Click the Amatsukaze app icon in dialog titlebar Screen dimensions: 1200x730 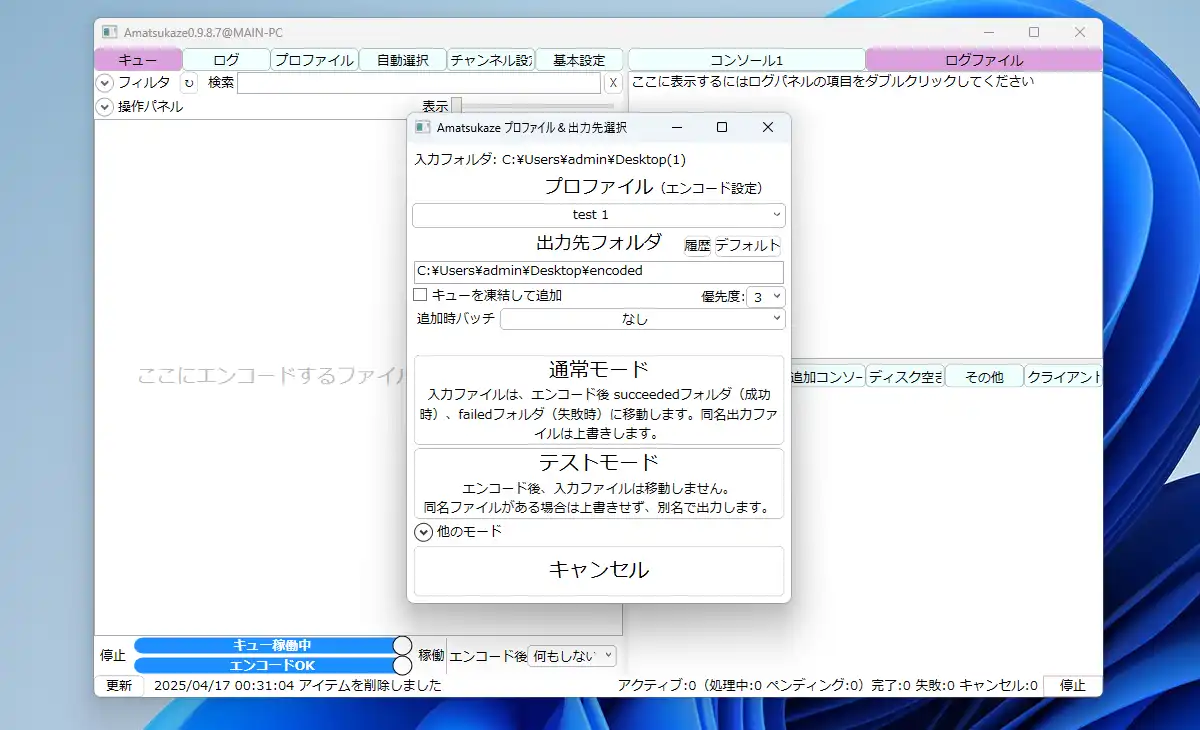coord(422,127)
